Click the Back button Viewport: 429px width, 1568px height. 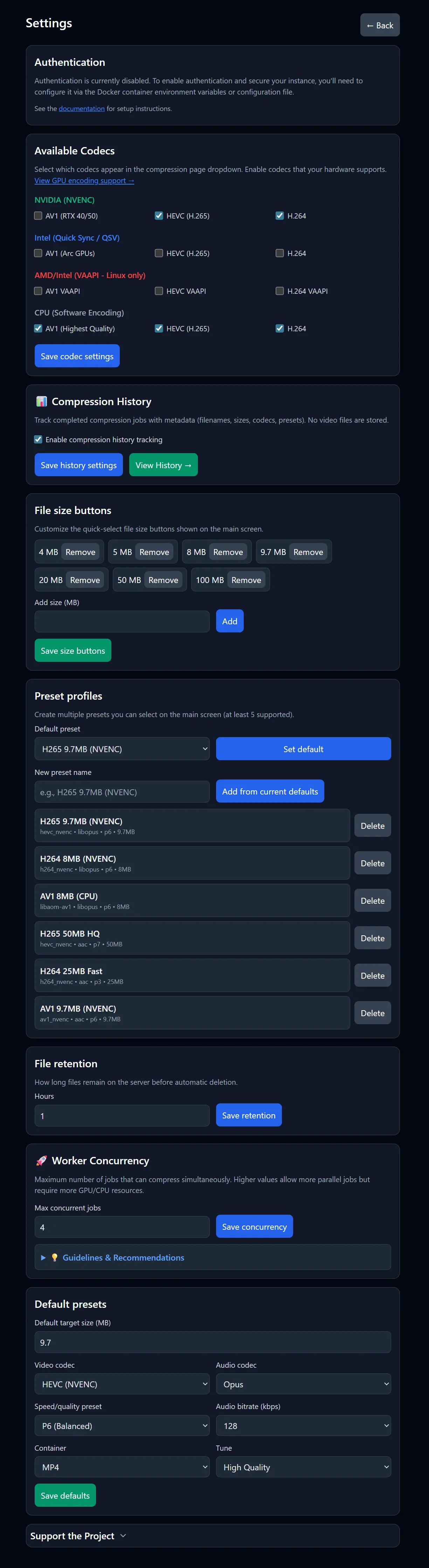click(x=380, y=26)
